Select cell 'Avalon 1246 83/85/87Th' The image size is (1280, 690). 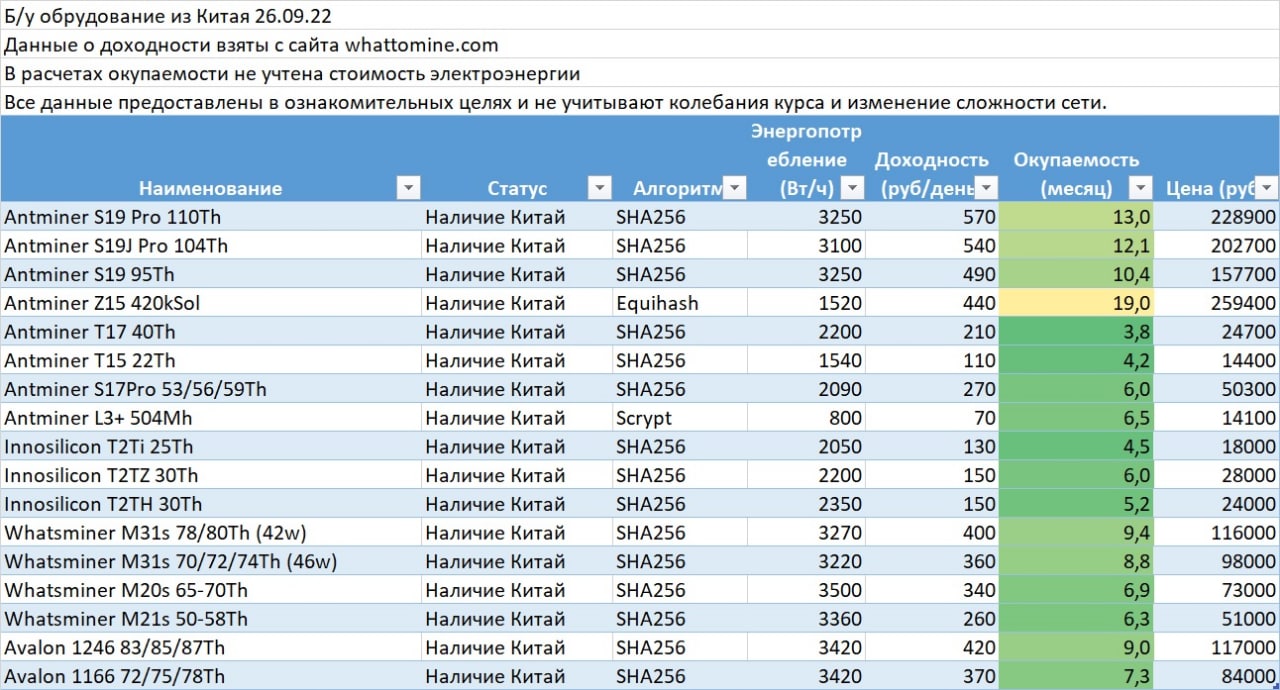coord(210,648)
